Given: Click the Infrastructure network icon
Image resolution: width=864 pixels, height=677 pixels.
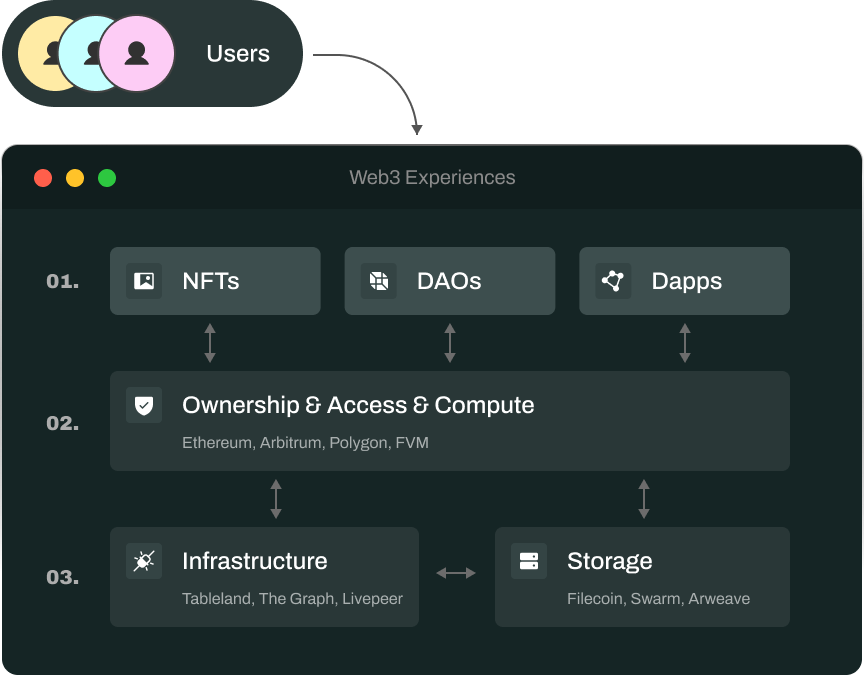Looking at the screenshot, I should [x=144, y=561].
